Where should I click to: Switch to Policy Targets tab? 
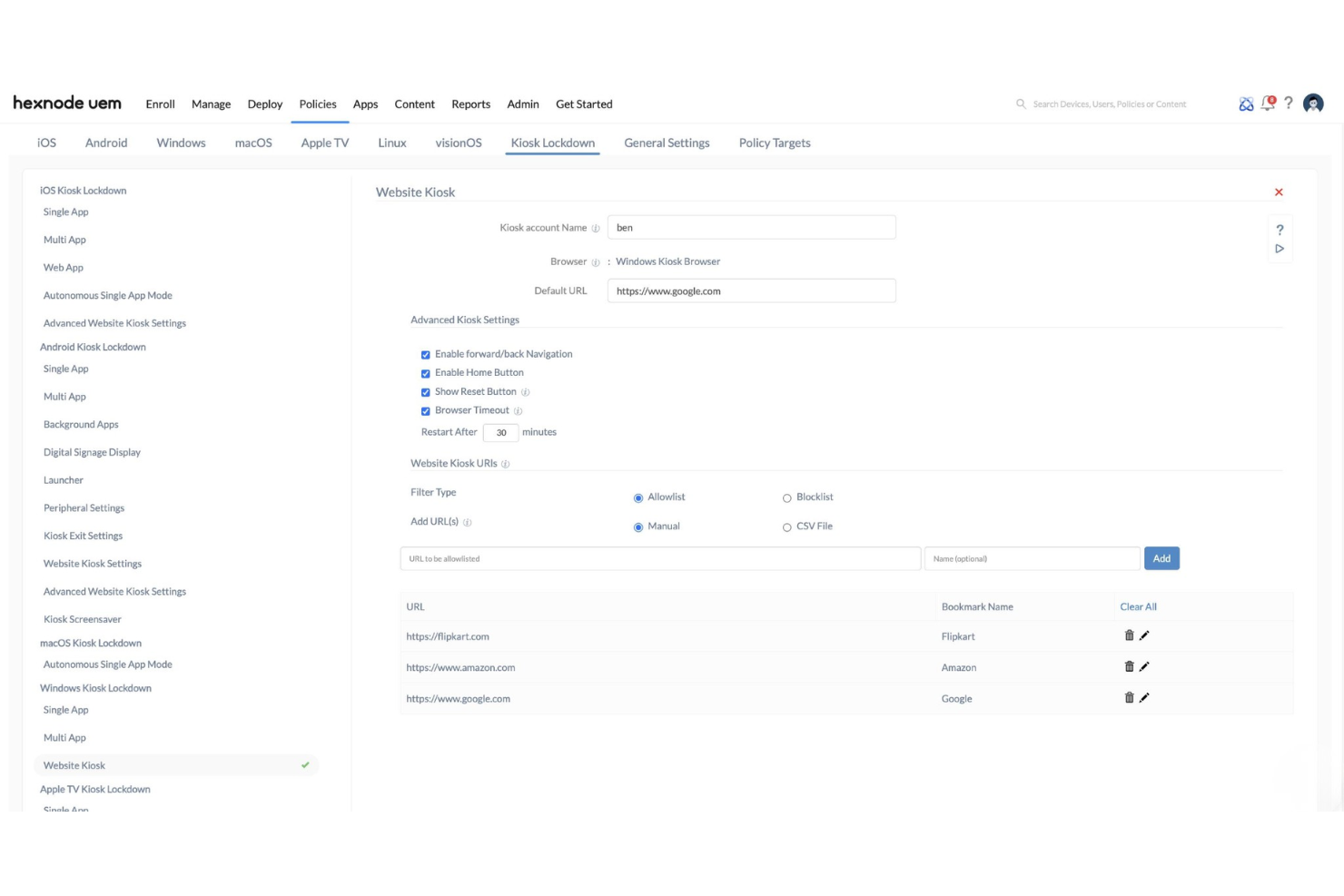[x=775, y=143]
